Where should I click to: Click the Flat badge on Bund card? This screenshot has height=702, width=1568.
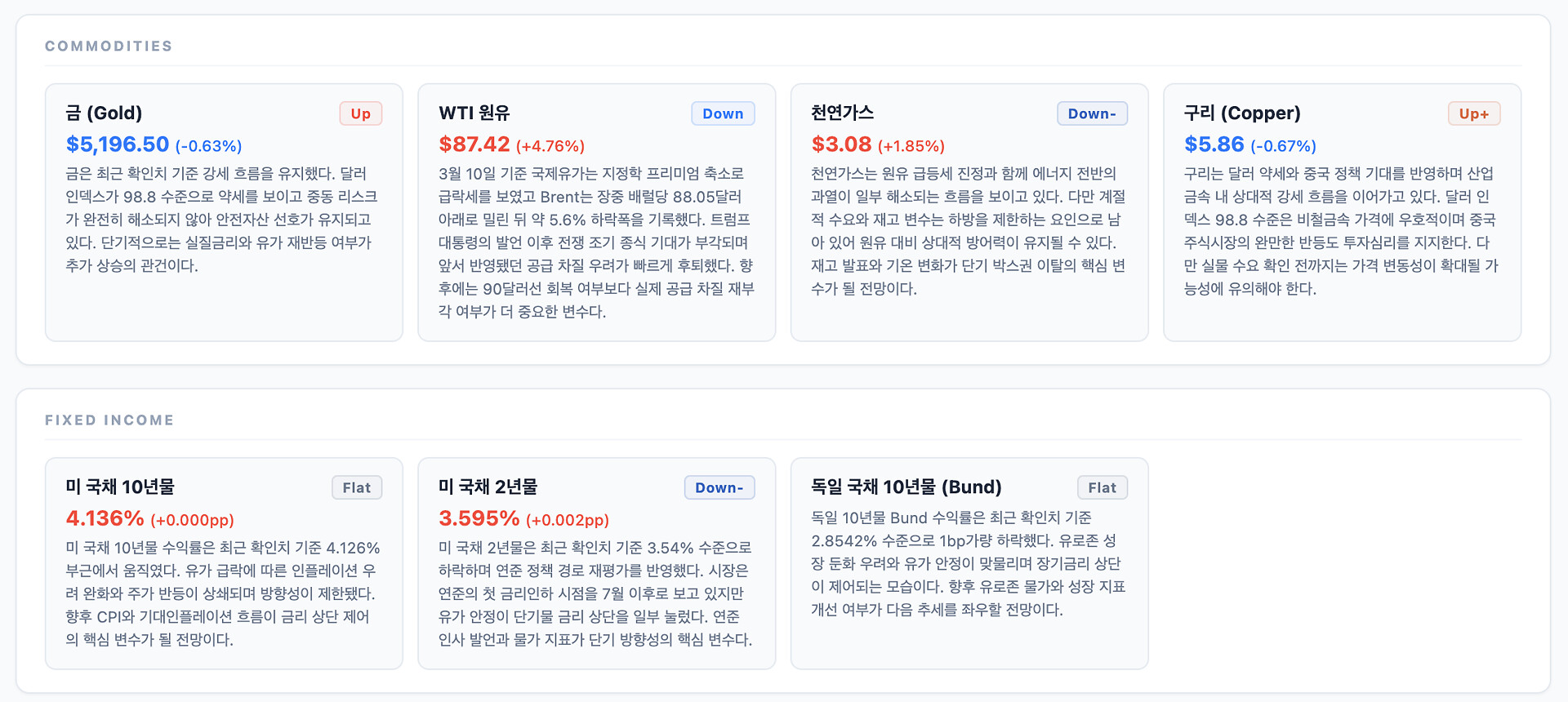[x=1102, y=487]
